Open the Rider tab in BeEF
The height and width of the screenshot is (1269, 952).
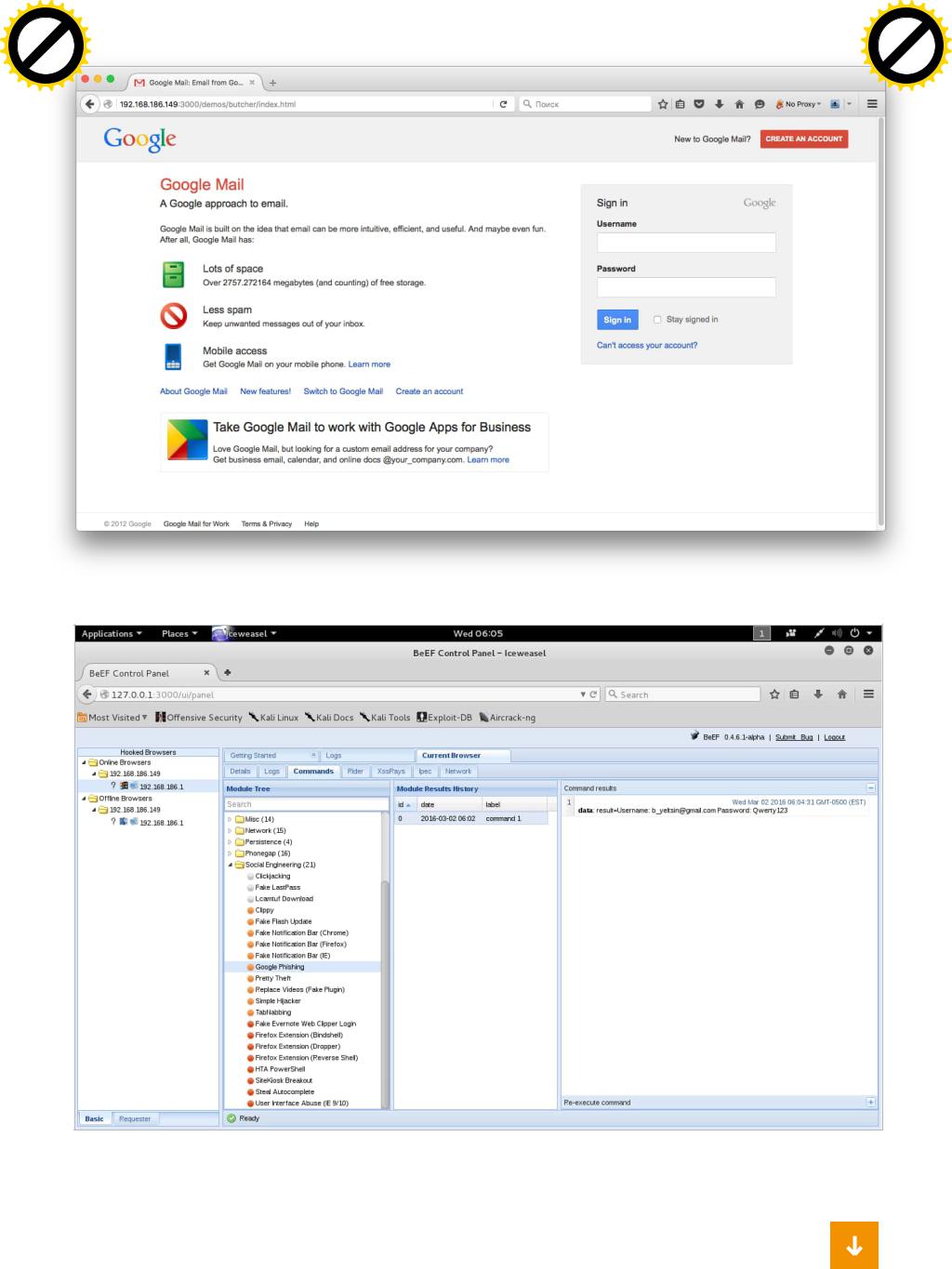355,771
